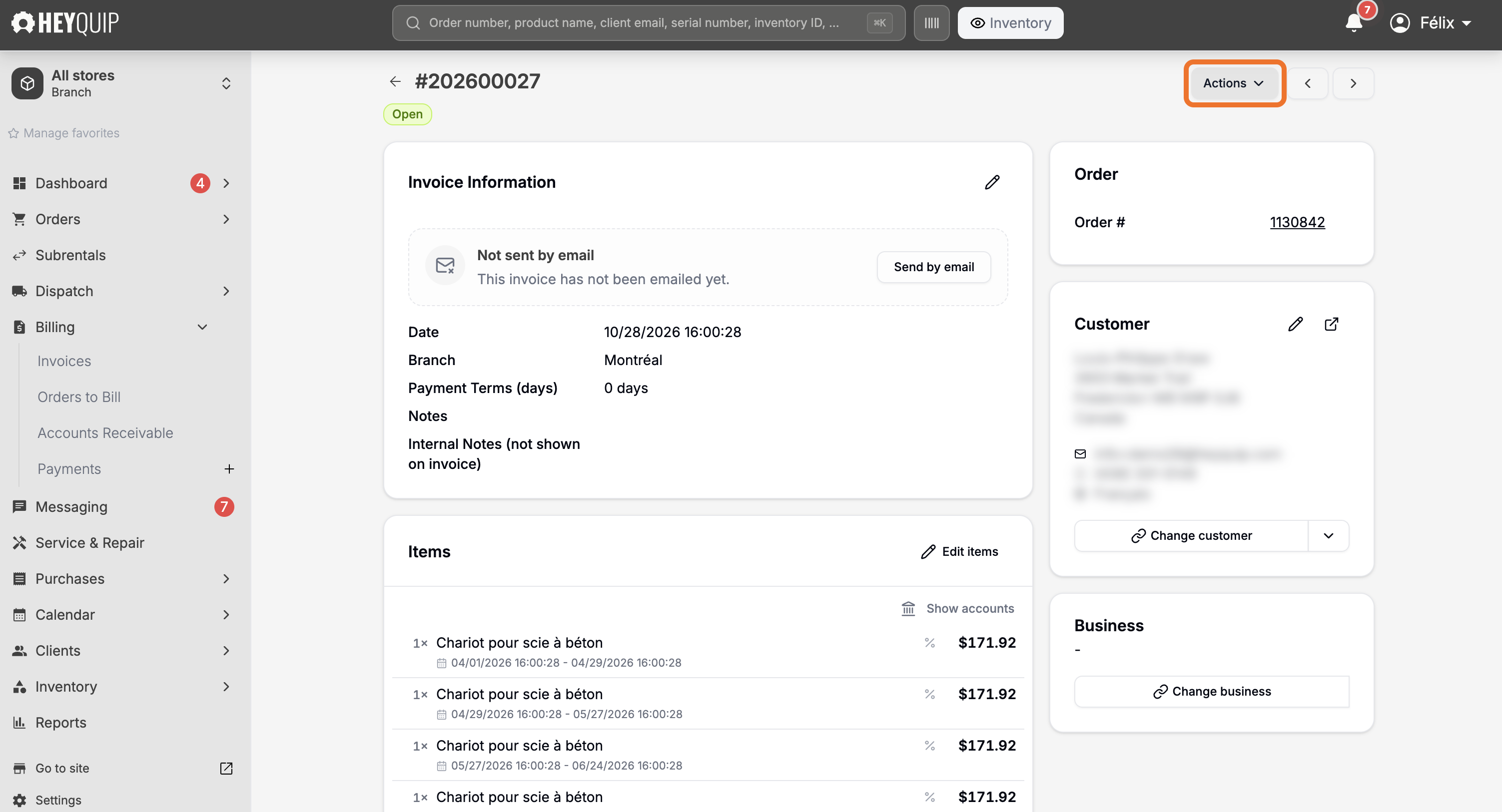Click the star icon by Manage favorites

pos(13,133)
